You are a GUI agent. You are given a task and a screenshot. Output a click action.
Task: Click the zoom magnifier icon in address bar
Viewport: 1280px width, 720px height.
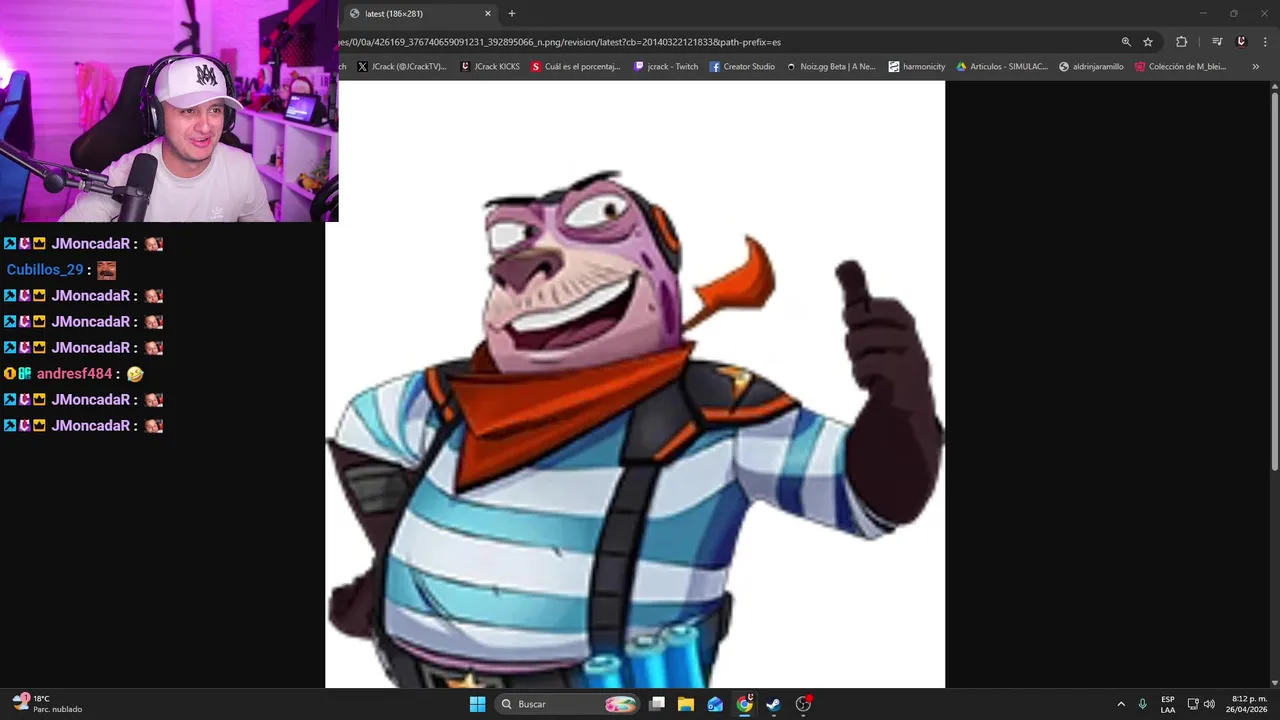pyautogui.click(x=1126, y=42)
